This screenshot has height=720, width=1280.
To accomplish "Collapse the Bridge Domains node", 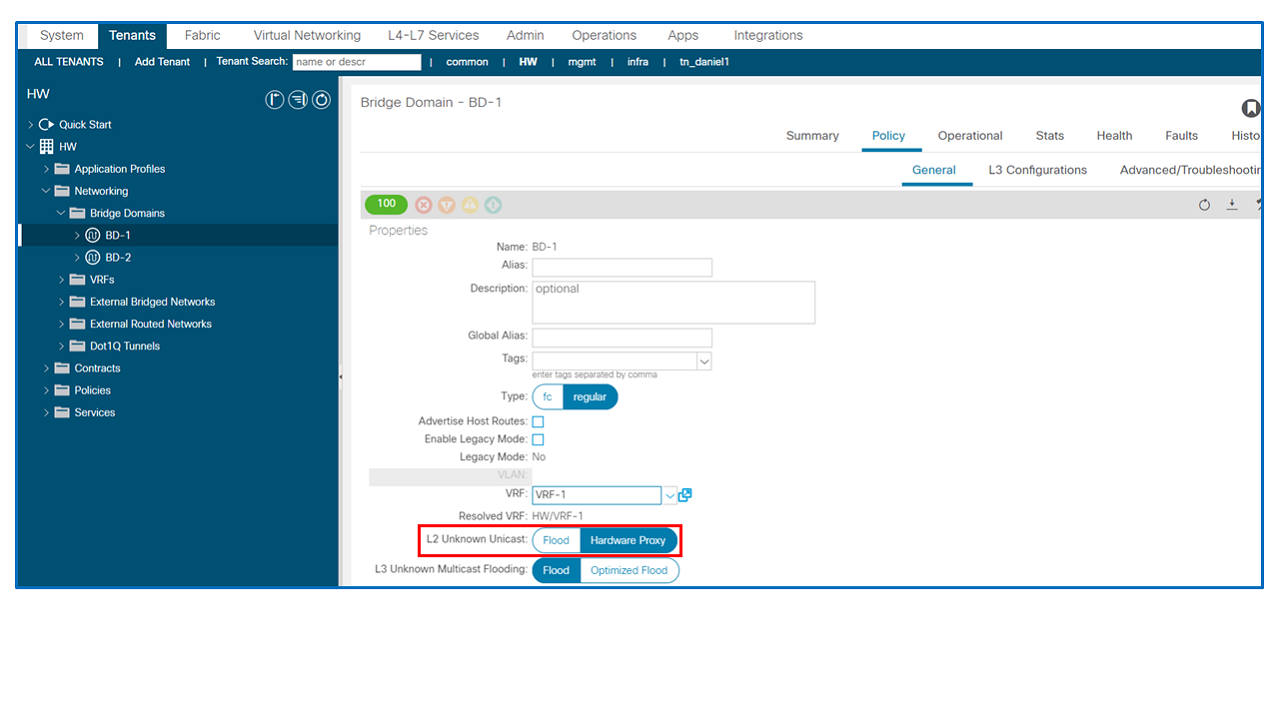I will (61, 213).
